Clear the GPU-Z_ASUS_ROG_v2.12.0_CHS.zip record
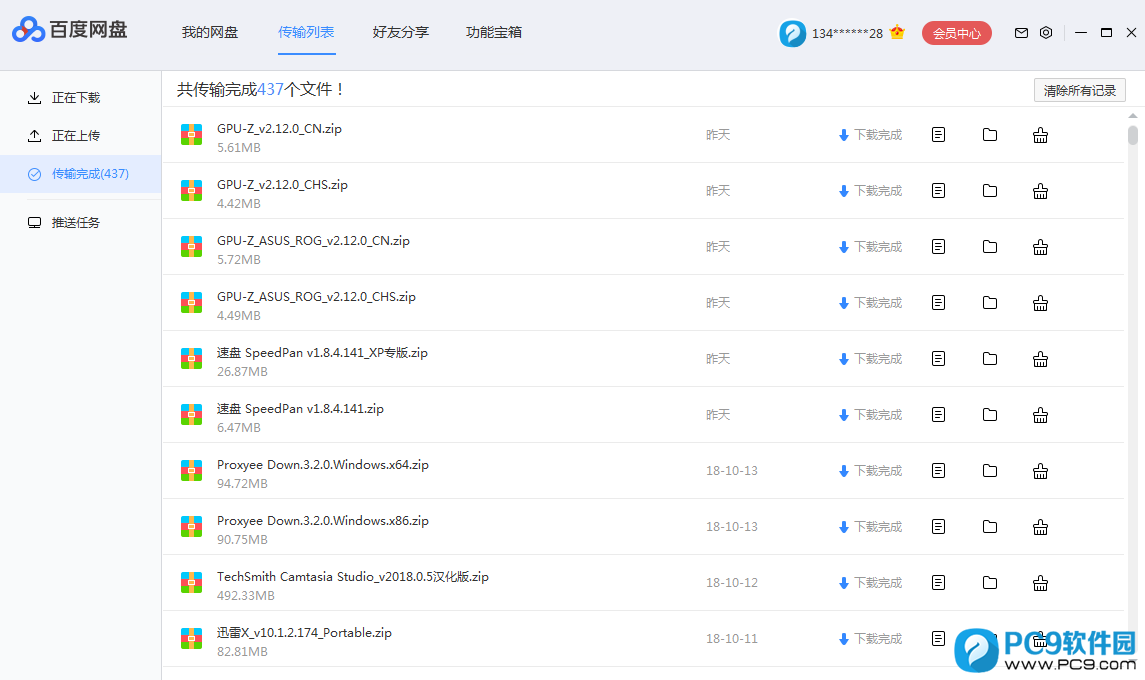The image size is (1145, 680). click(x=1041, y=303)
